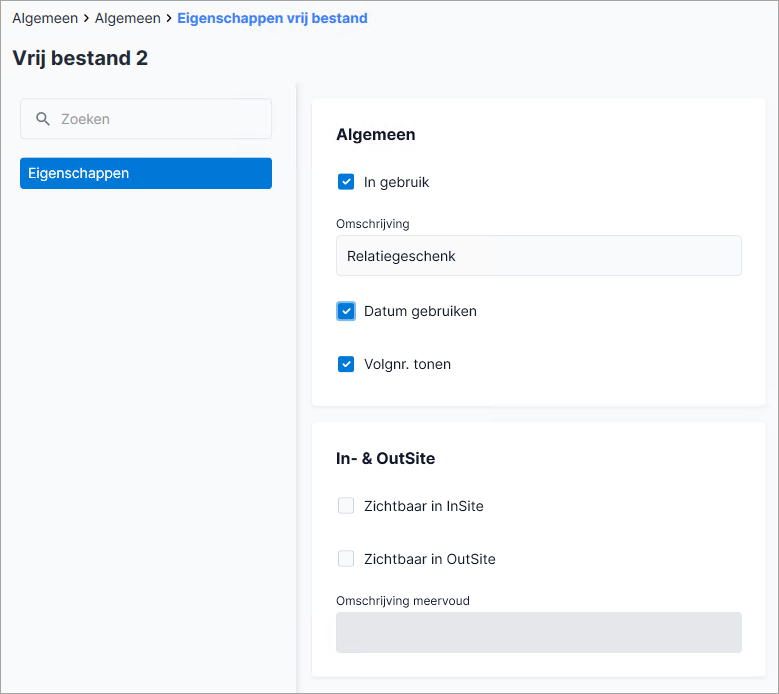Screen dimensions: 779x694
Task: Click the magnifier search icon
Action: click(43, 119)
